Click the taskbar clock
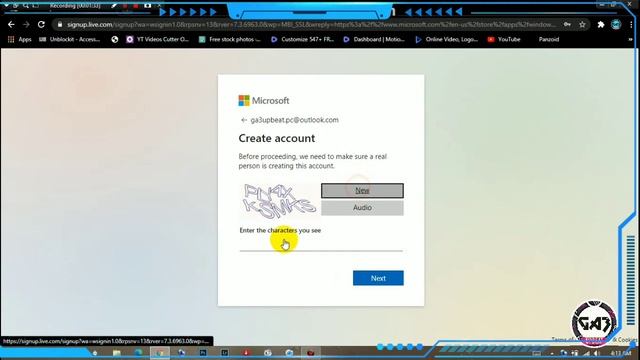Image resolution: width=640 pixels, height=360 pixels. [621, 353]
